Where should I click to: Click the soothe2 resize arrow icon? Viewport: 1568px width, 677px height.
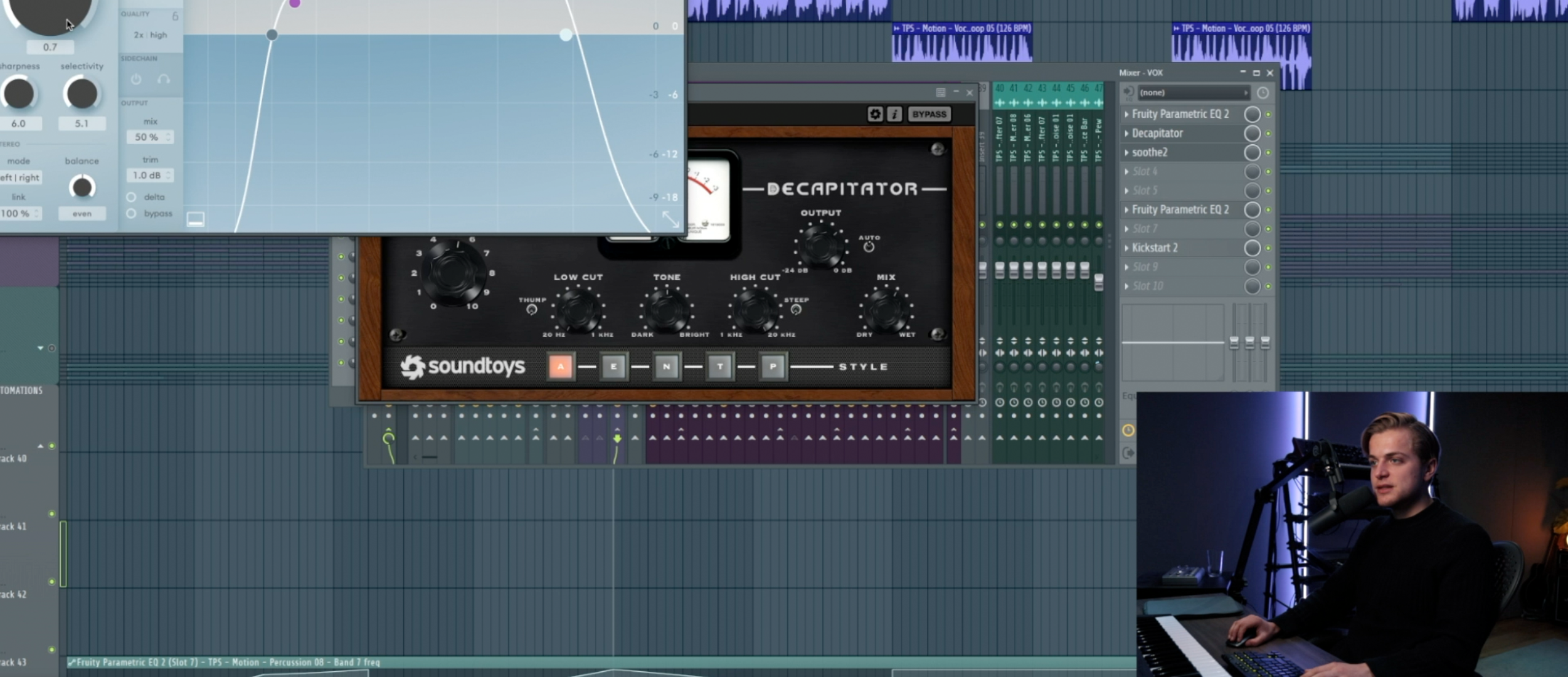pyautogui.click(x=670, y=219)
